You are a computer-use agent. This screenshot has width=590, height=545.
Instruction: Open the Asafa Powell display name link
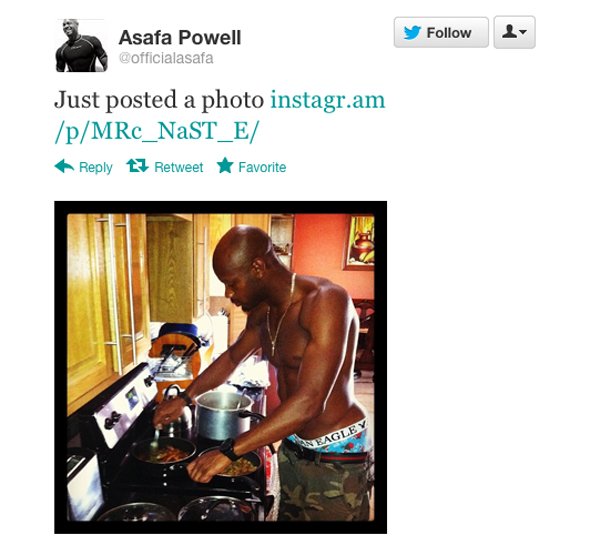[x=180, y=38]
